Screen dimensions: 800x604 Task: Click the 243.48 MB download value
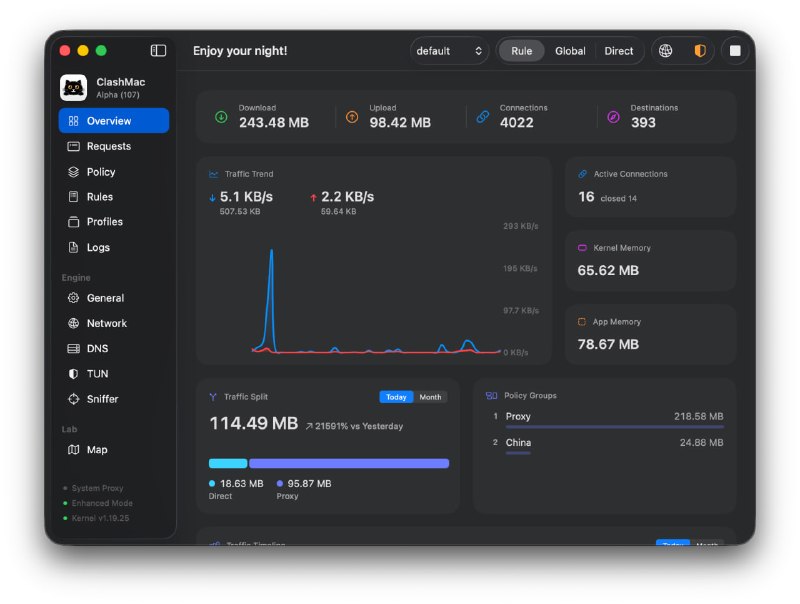[274, 122]
